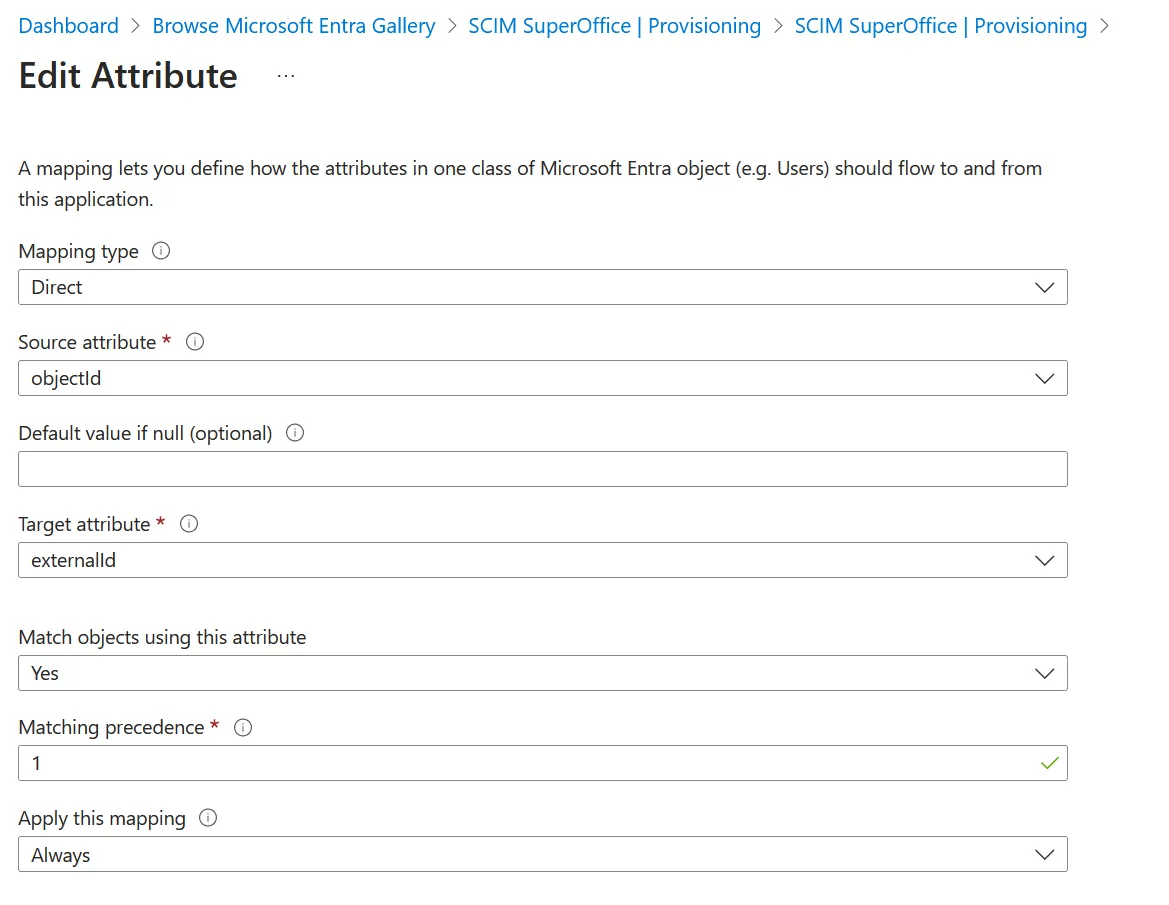Image resolution: width=1169 pixels, height=905 pixels.
Task: Focus the Matching precedence input field
Action: click(520, 763)
